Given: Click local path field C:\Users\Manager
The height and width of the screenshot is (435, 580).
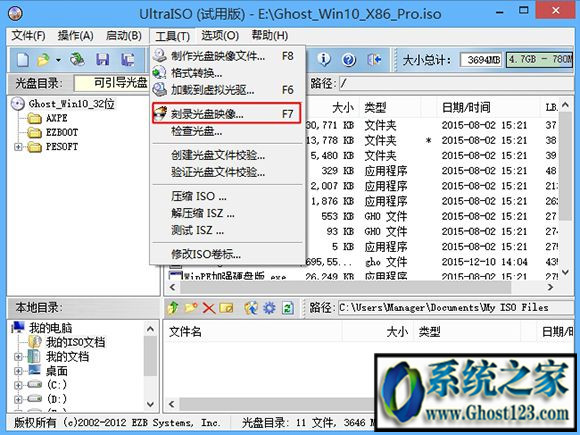Looking at the screenshot, I should pos(456,308).
